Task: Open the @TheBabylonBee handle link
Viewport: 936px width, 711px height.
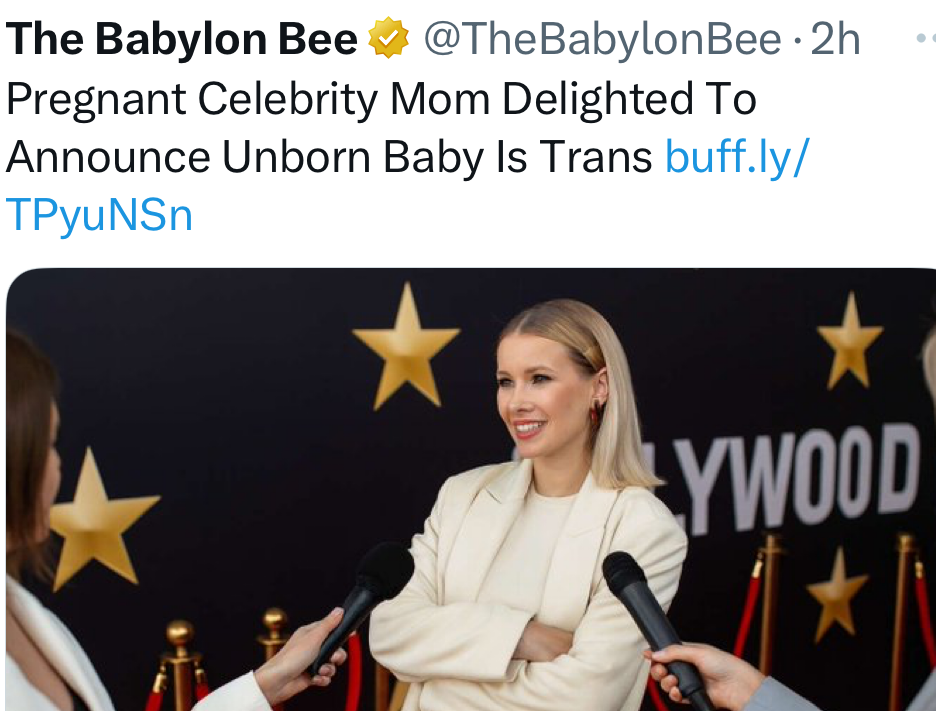Action: (602, 40)
